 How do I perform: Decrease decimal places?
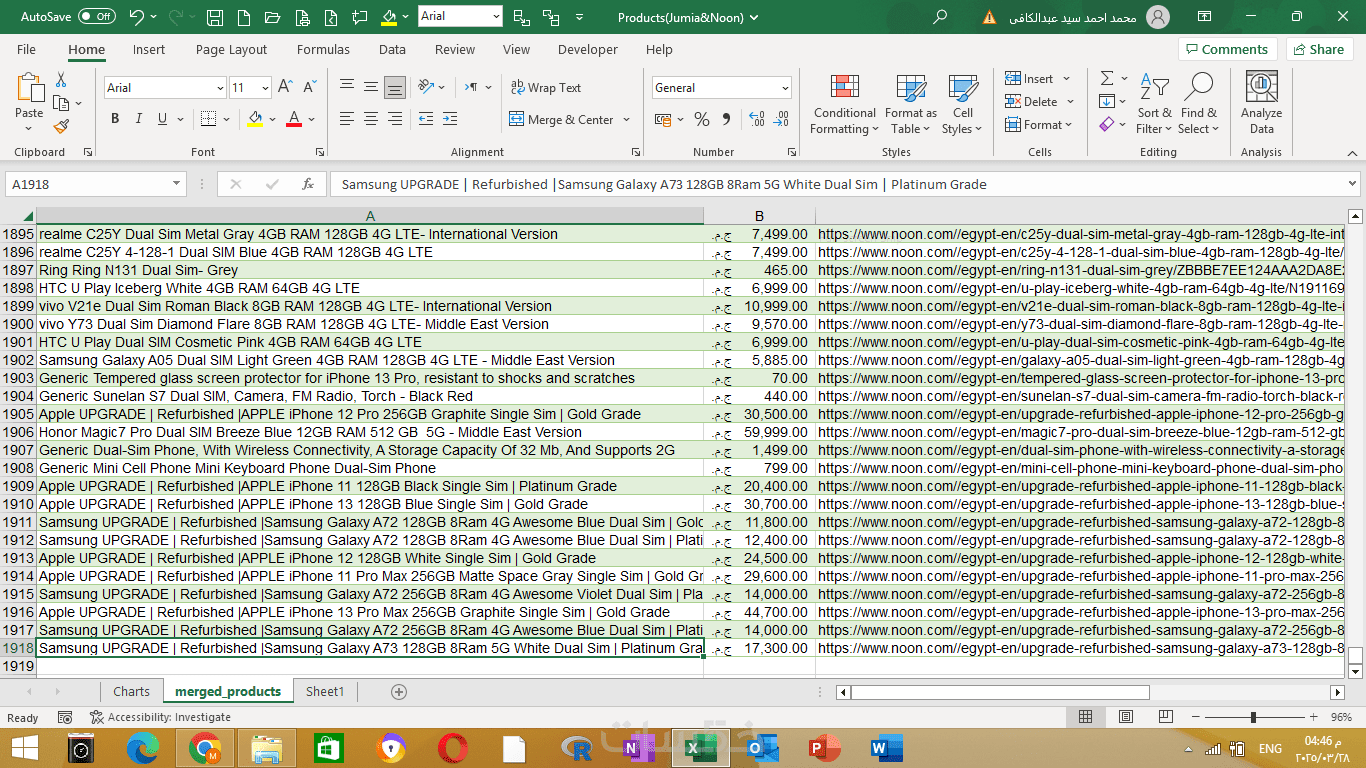780,119
